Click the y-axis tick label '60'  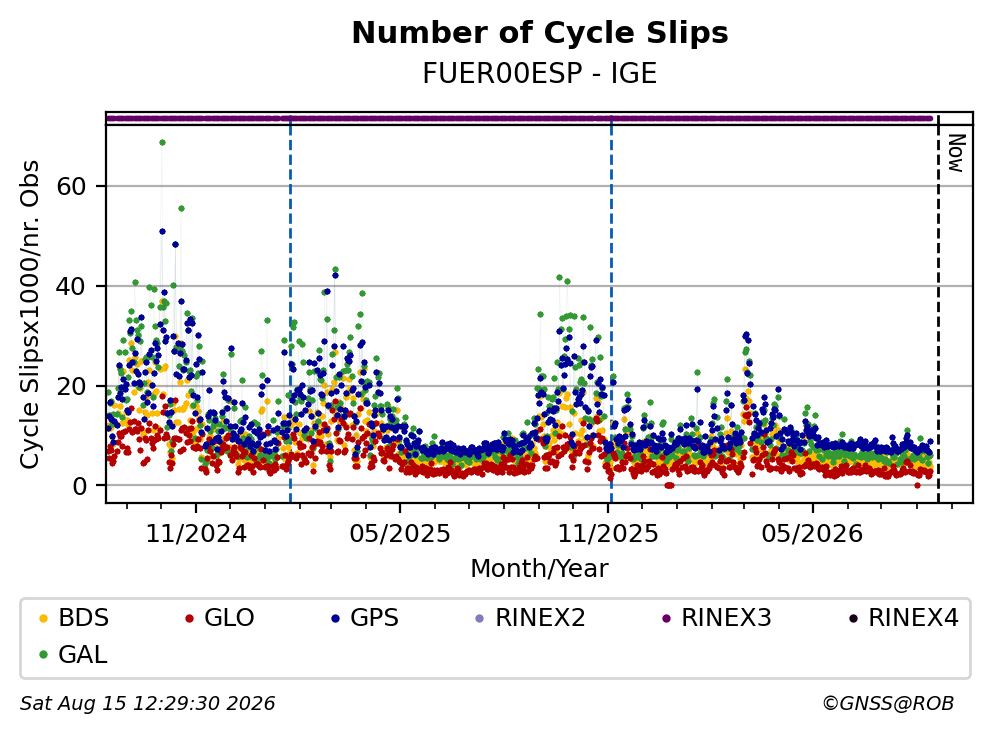[71, 187]
